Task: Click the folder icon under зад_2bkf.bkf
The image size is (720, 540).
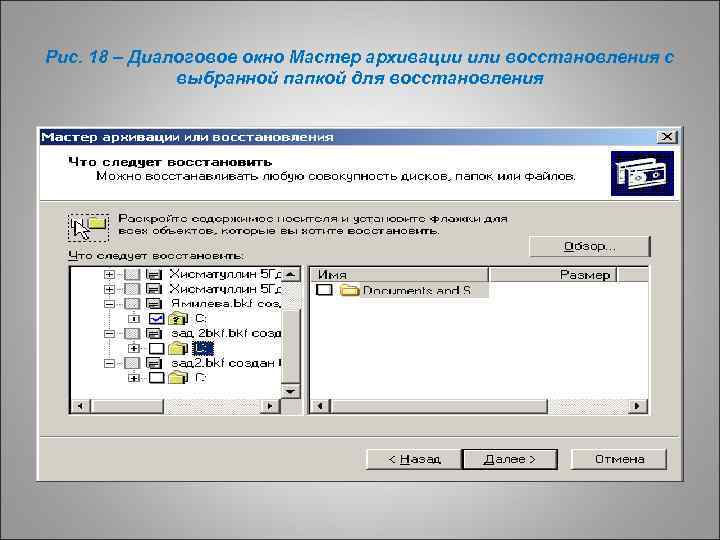Action: (x=178, y=348)
